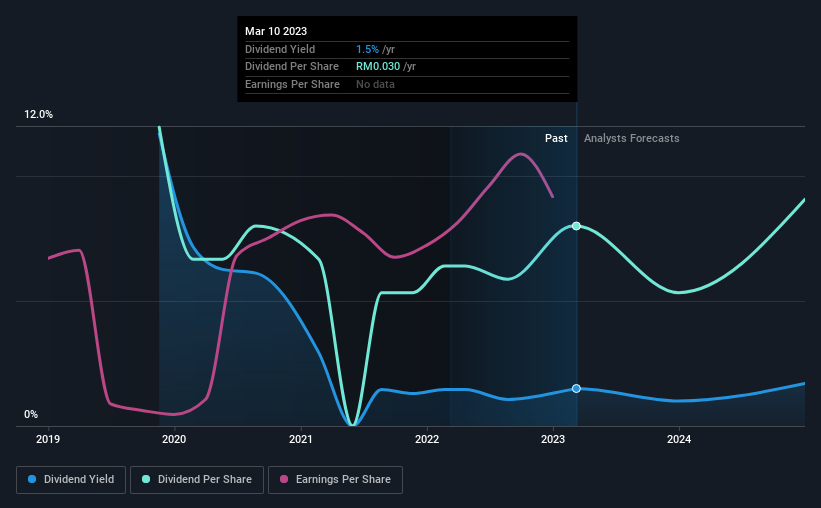Click the Earnings Per Share row label in tooltip
The width and height of the screenshot is (821, 508).
[x=292, y=84]
